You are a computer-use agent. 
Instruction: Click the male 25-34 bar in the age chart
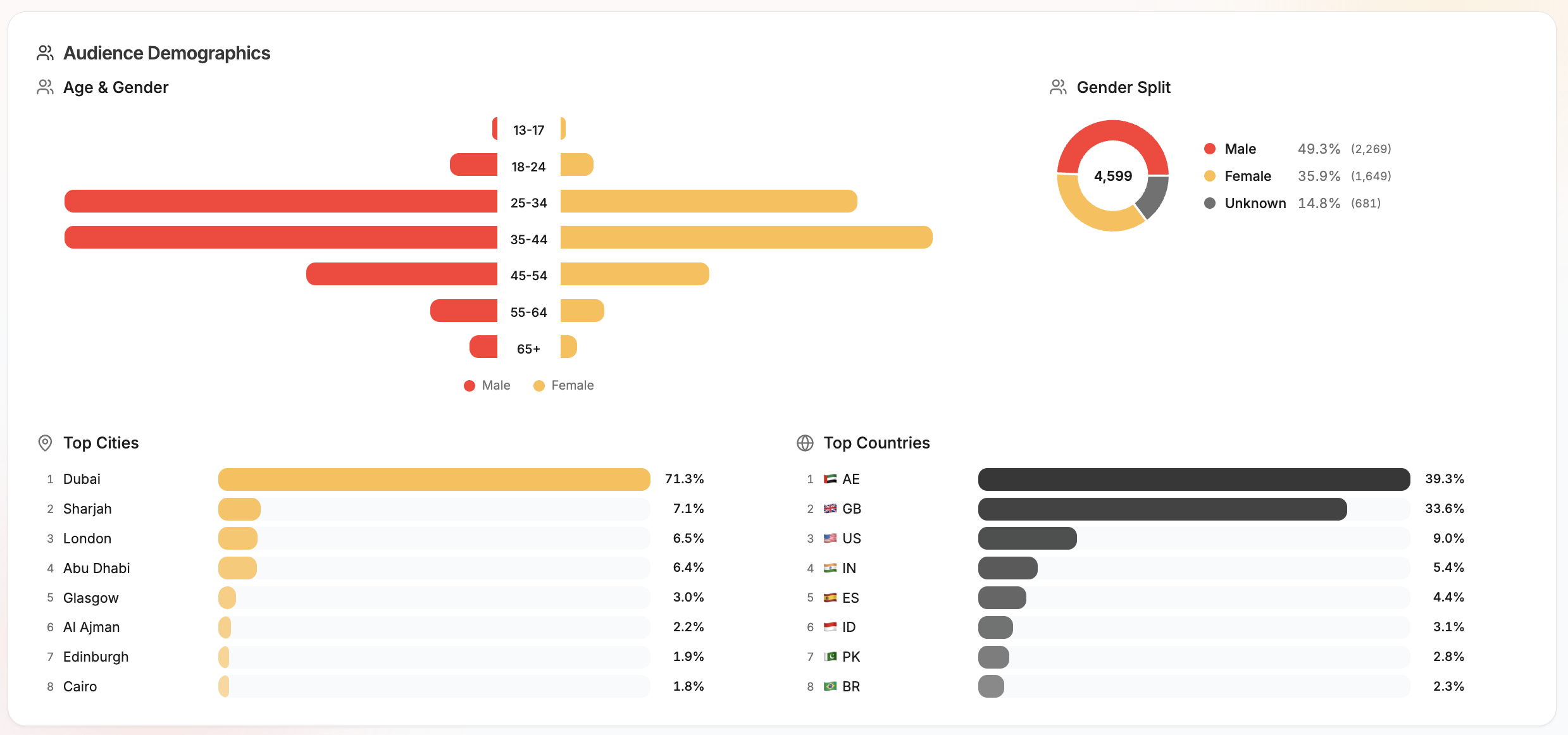click(x=281, y=201)
